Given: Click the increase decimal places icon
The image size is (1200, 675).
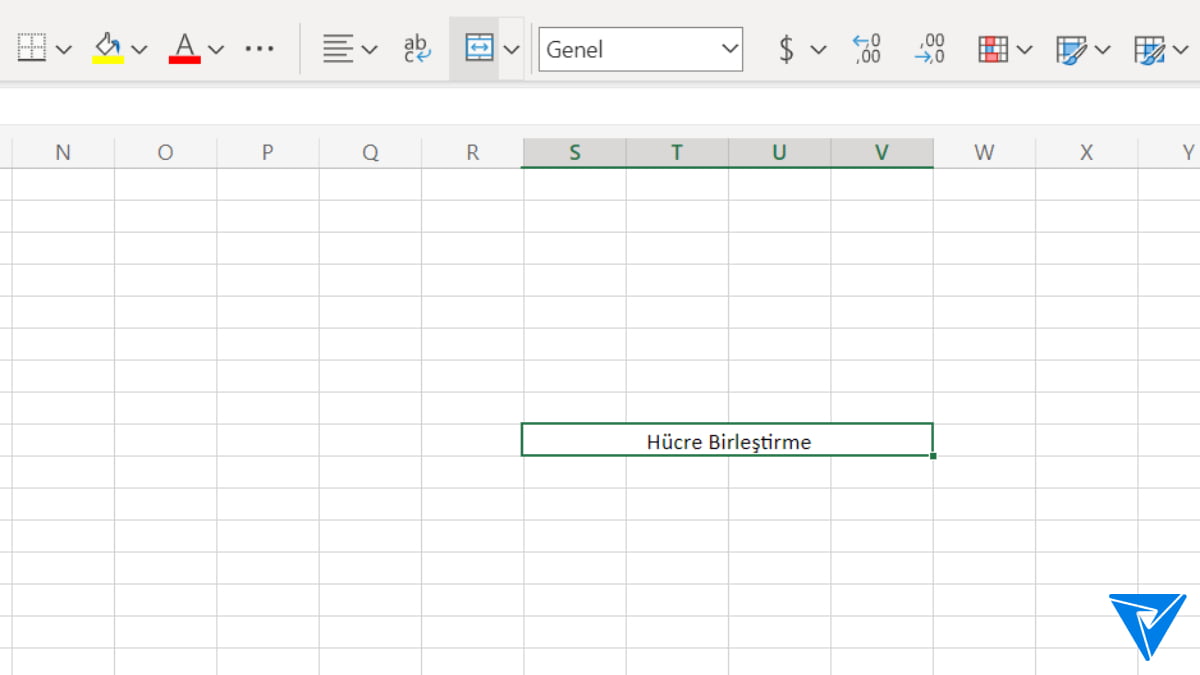Looking at the screenshot, I should [866, 48].
